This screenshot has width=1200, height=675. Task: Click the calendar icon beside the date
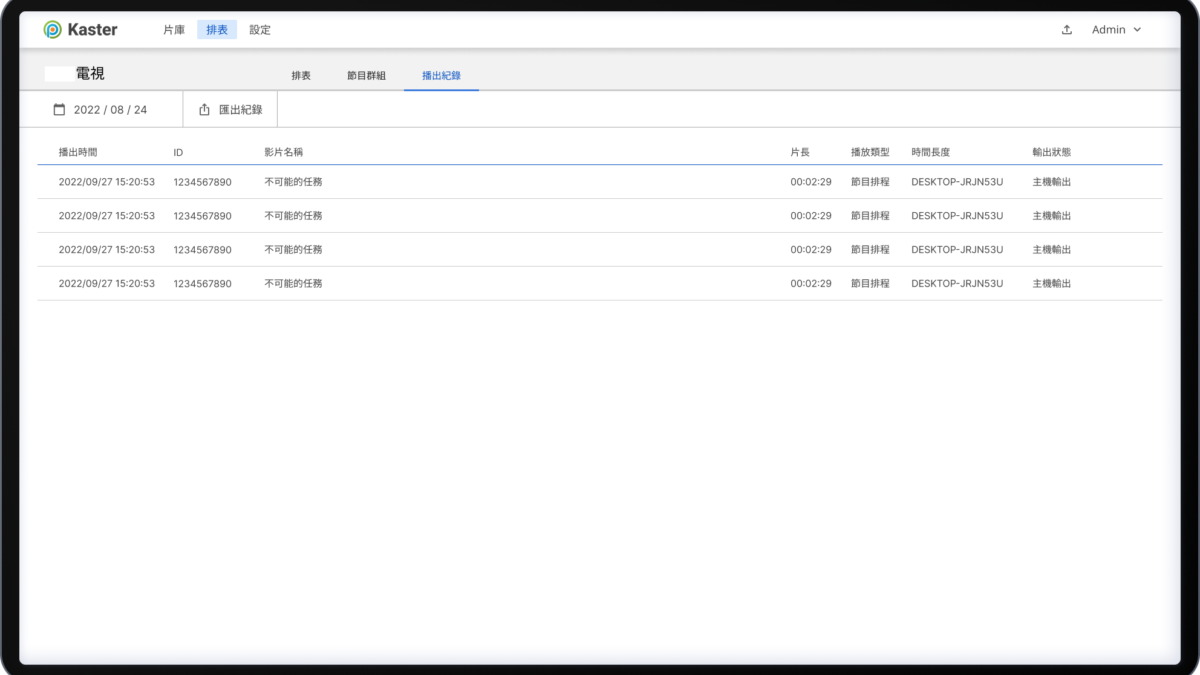click(x=59, y=109)
